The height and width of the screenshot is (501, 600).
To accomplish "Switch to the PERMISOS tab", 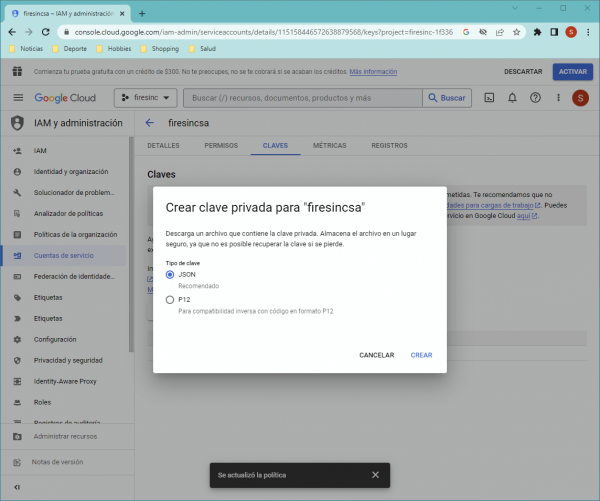I will tap(220, 146).
